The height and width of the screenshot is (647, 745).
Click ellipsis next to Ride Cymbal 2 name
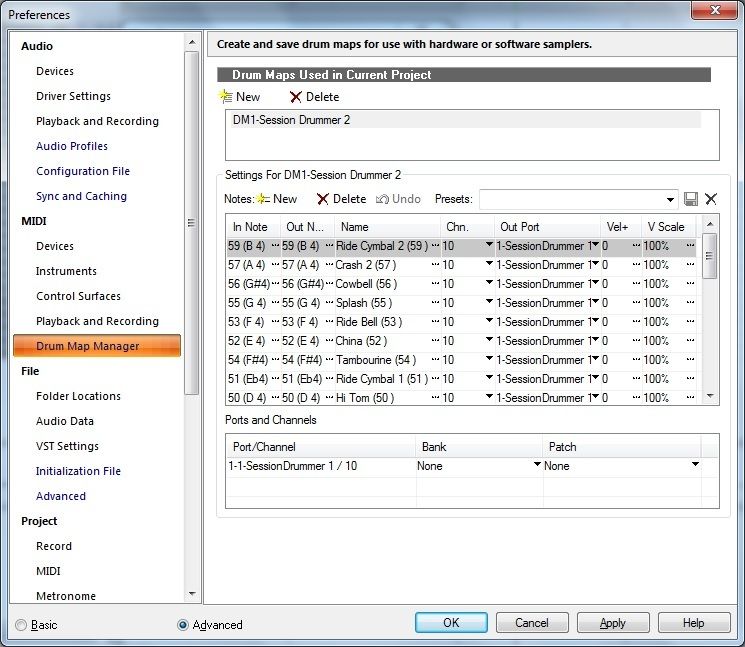tap(435, 246)
